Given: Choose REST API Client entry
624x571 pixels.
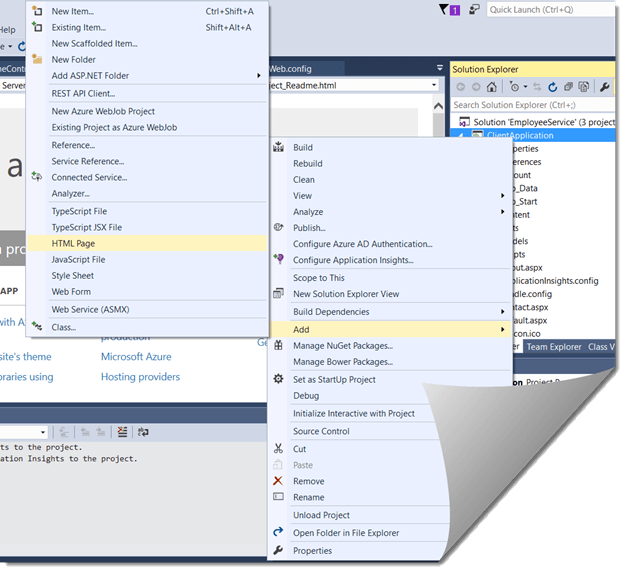Looking at the screenshot, I should pyautogui.click(x=147, y=93).
